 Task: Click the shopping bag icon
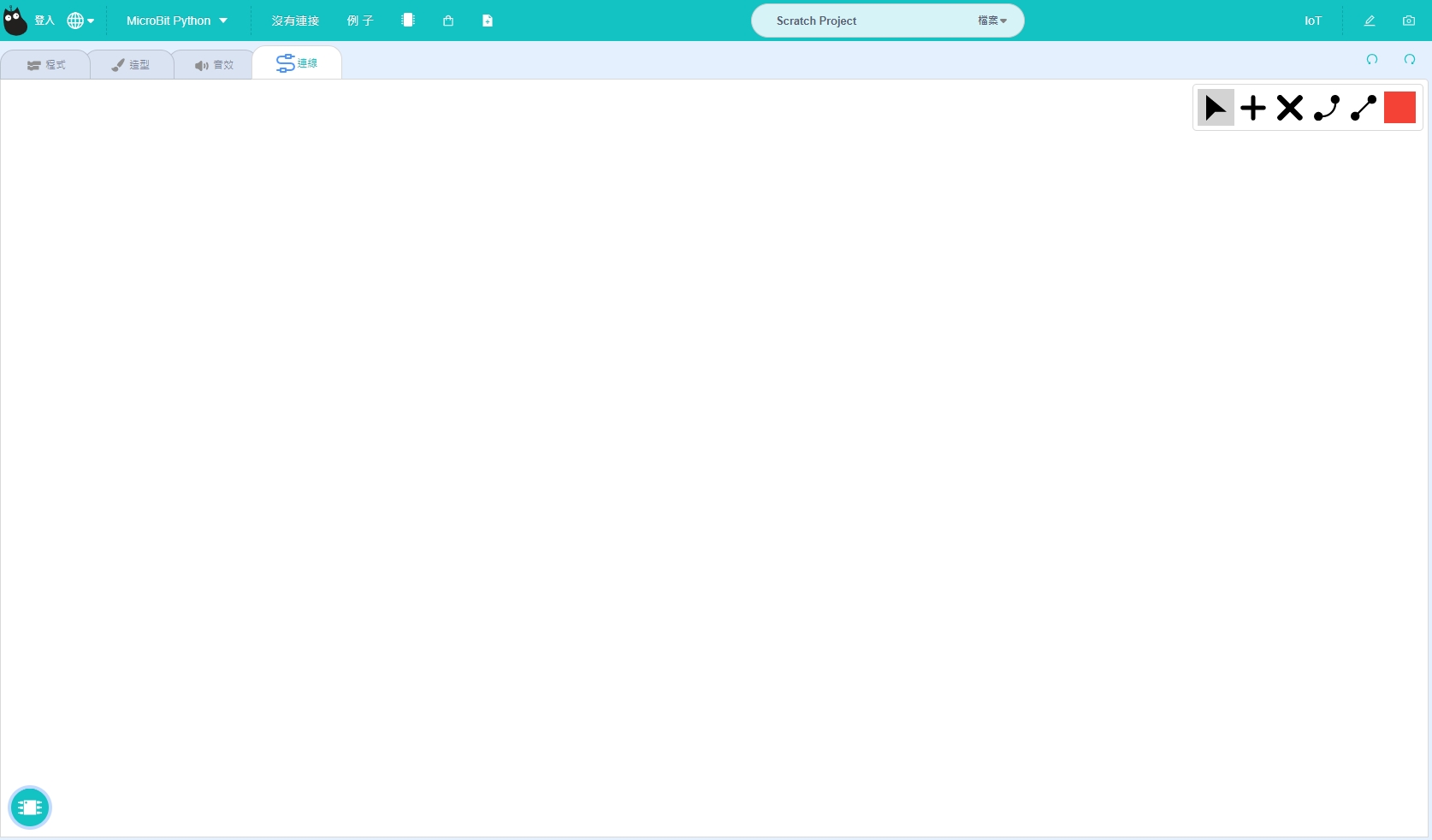point(447,21)
